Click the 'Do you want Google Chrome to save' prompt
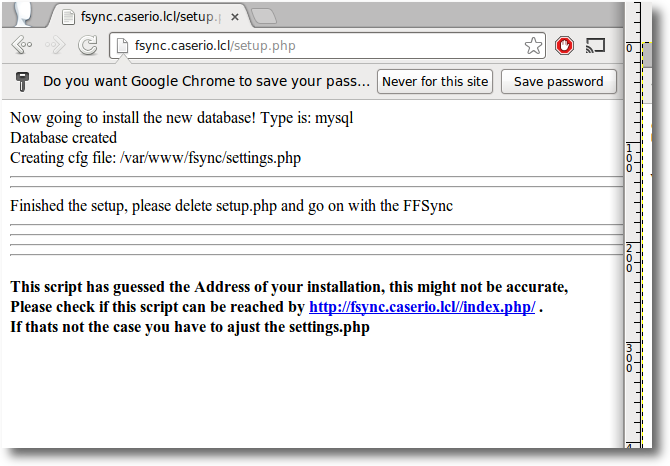Image resolution: width=670 pixels, height=466 pixels. tap(206, 81)
